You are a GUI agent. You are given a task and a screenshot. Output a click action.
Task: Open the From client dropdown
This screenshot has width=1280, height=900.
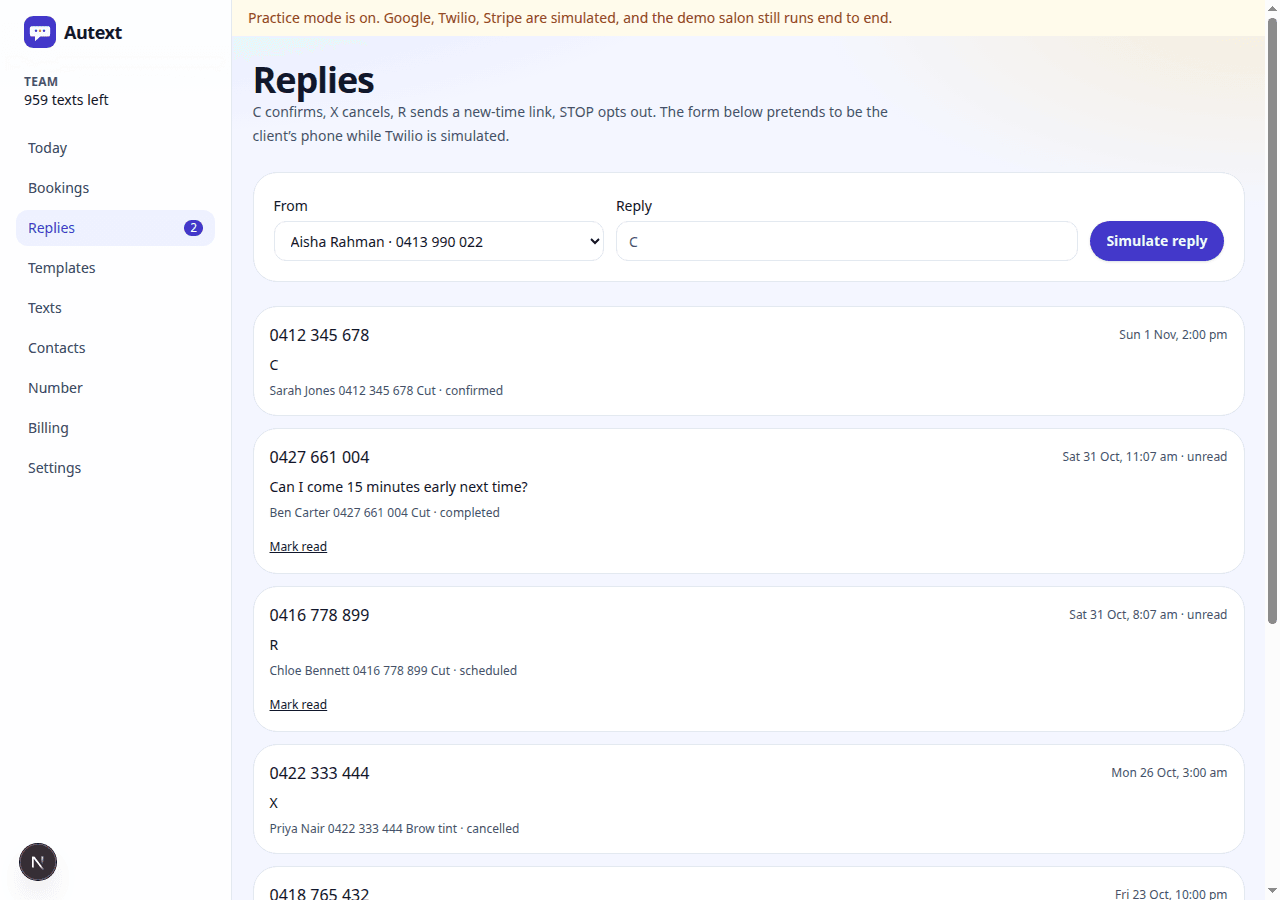(439, 241)
